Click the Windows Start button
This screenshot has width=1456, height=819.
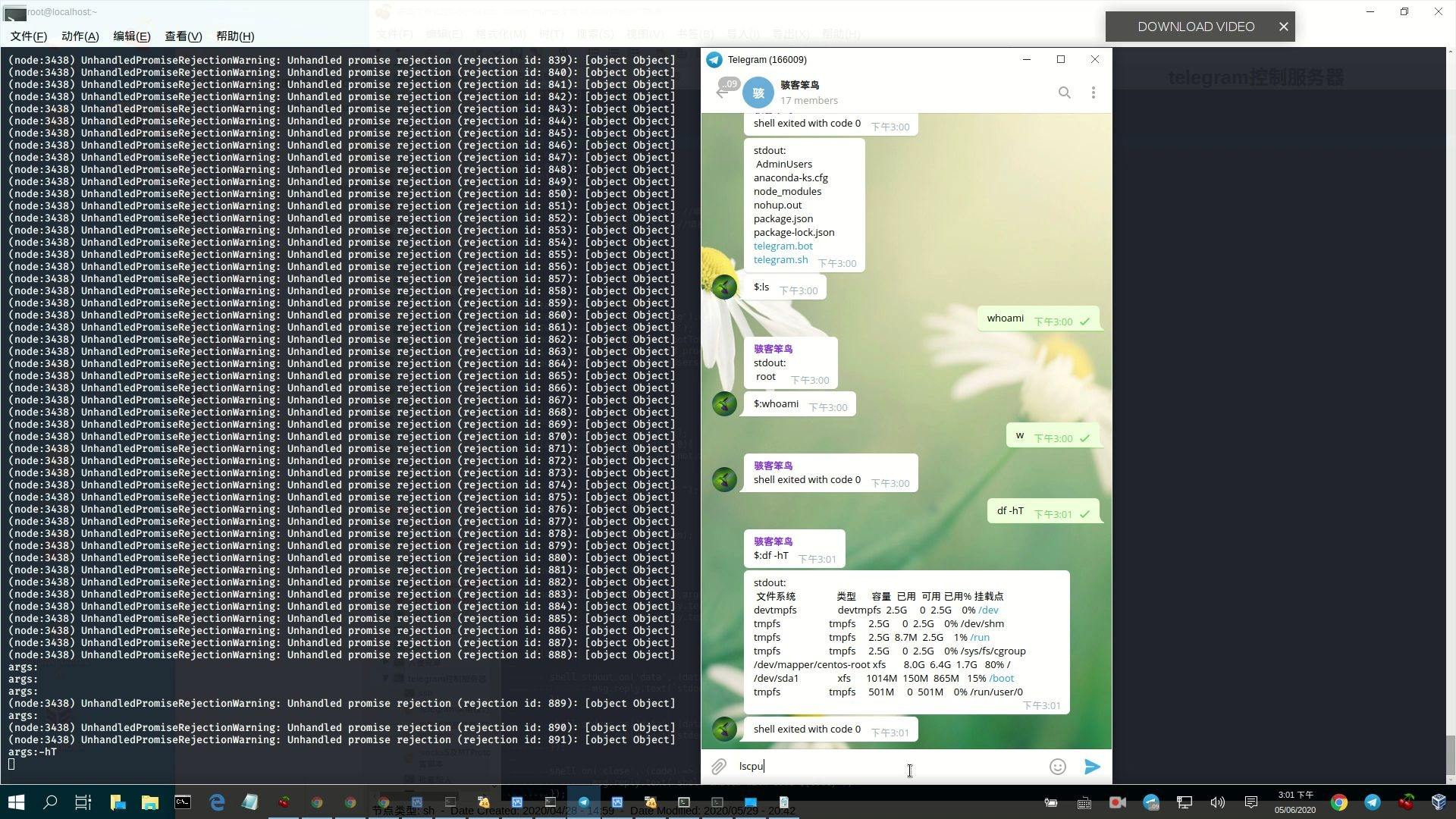click(x=16, y=802)
